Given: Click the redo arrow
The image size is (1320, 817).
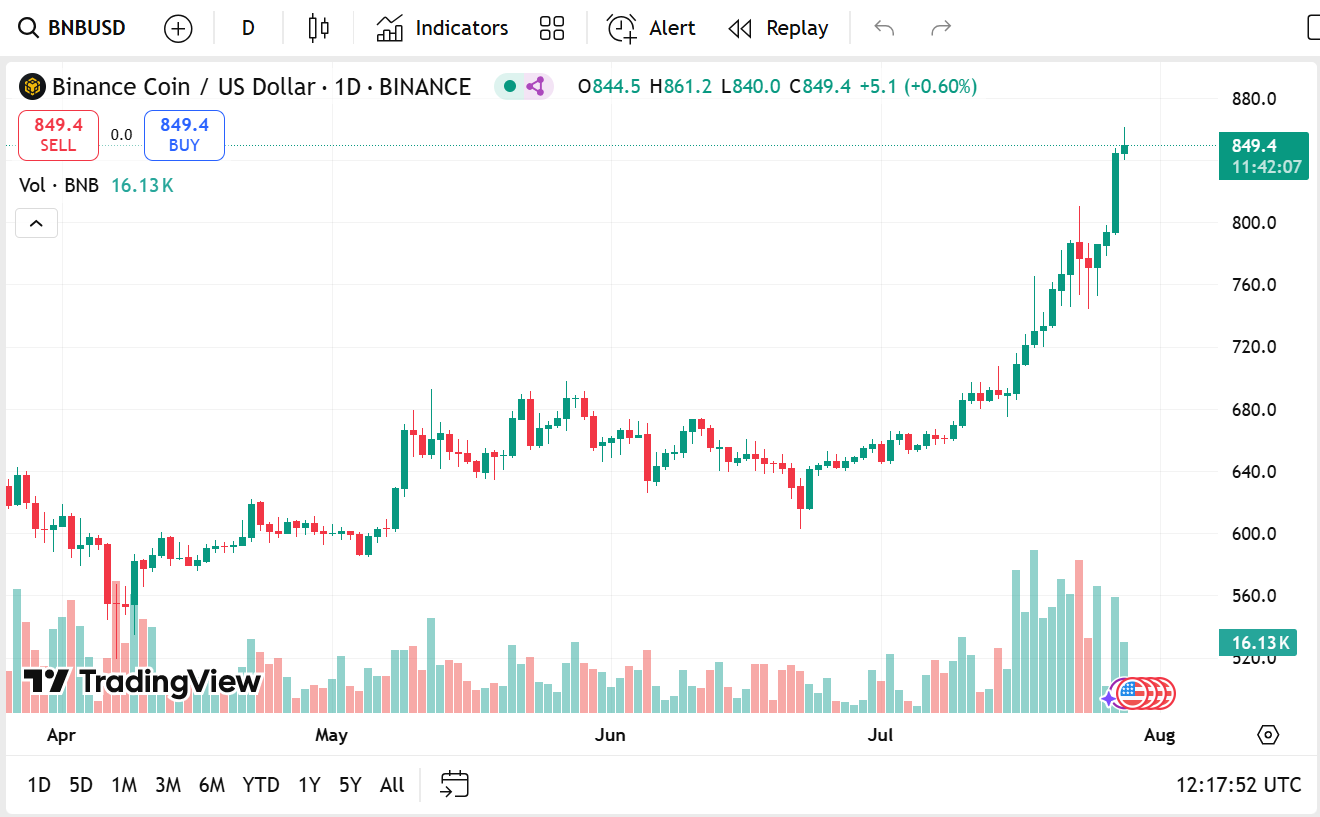Looking at the screenshot, I should [941, 28].
